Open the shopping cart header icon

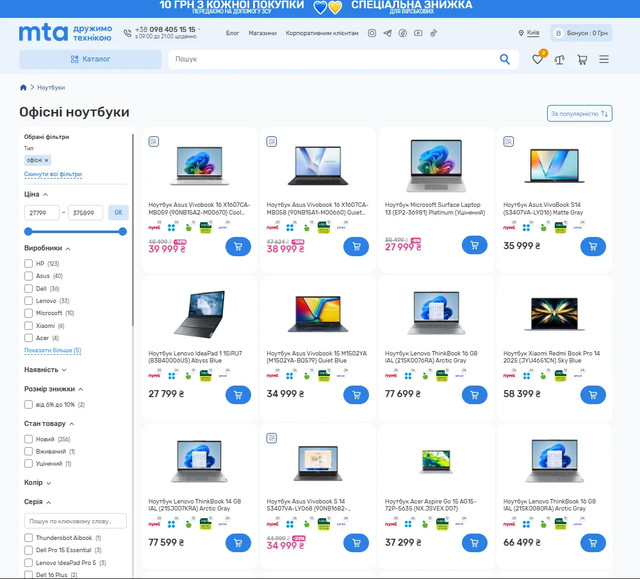click(582, 60)
